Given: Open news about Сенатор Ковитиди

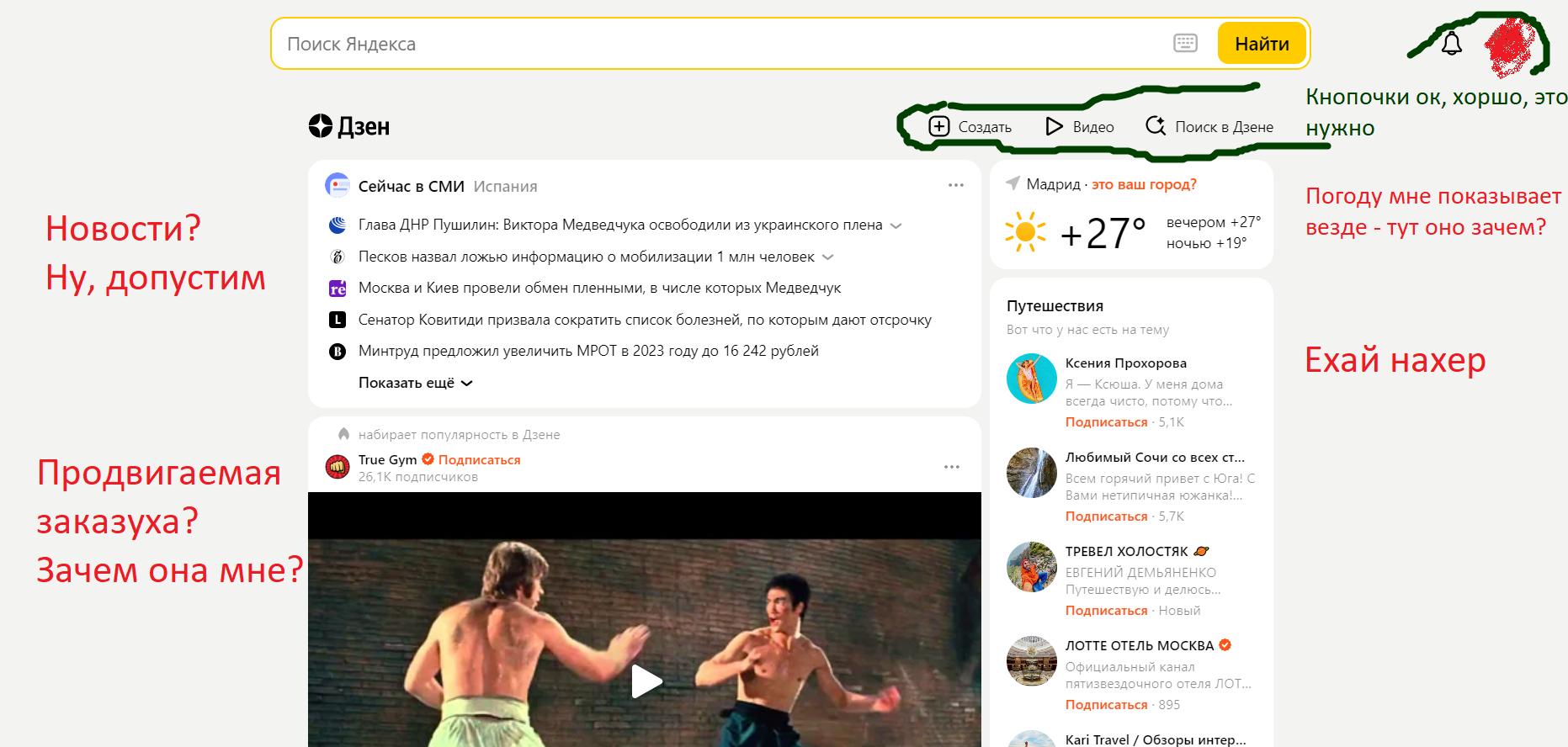Looking at the screenshot, I should (645, 320).
